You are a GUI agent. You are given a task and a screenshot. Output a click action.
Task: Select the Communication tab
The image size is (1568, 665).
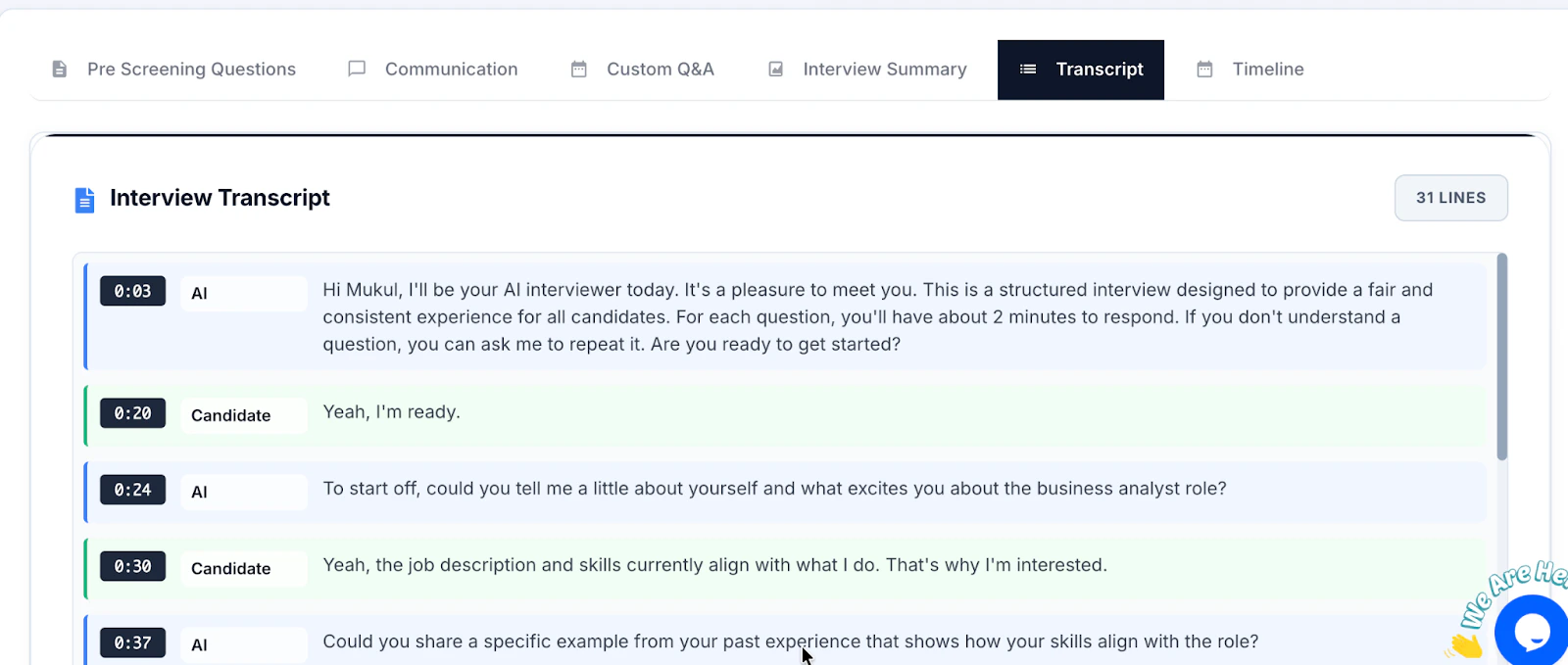point(451,69)
